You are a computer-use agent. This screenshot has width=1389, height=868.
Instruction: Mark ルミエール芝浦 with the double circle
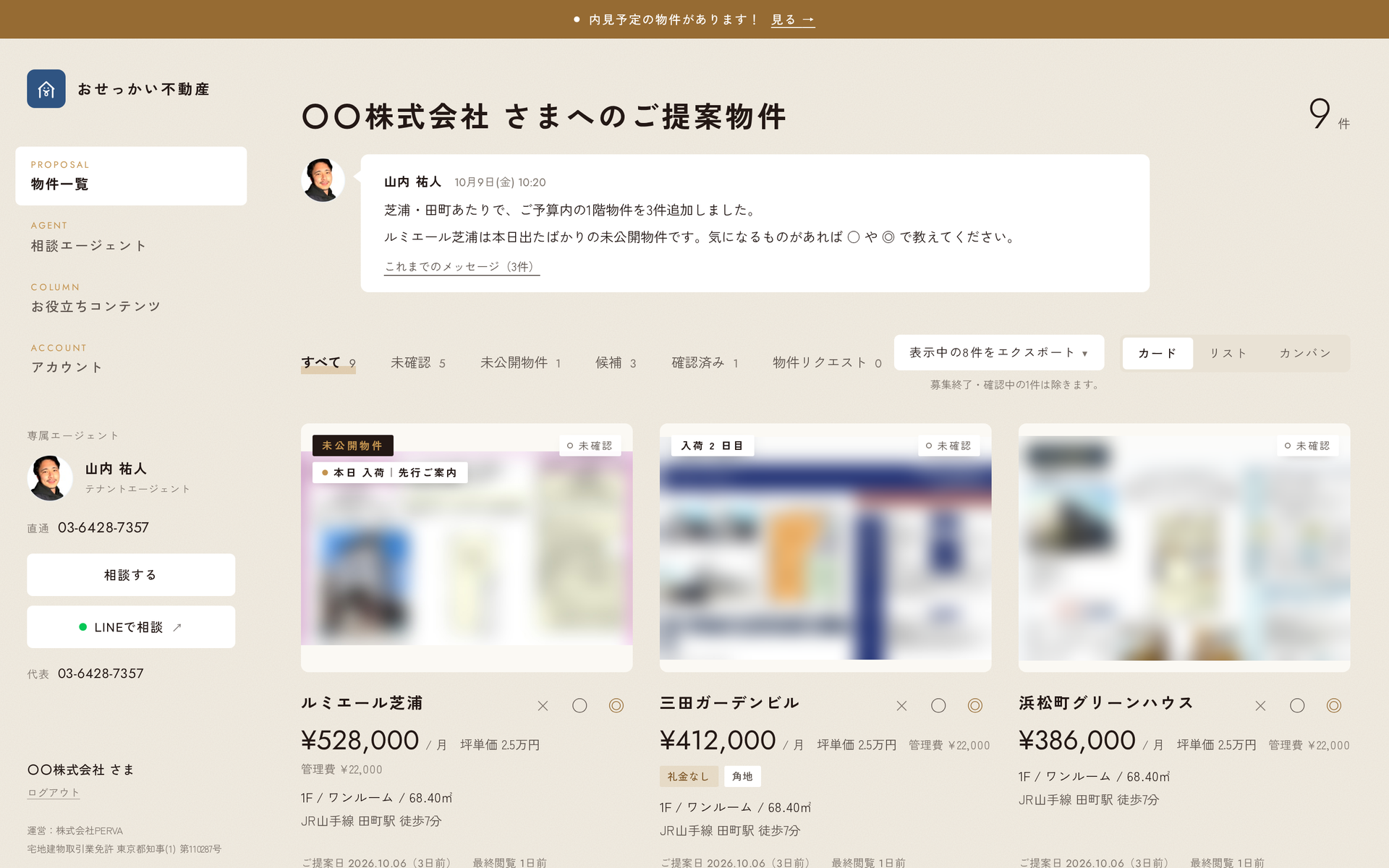click(616, 705)
